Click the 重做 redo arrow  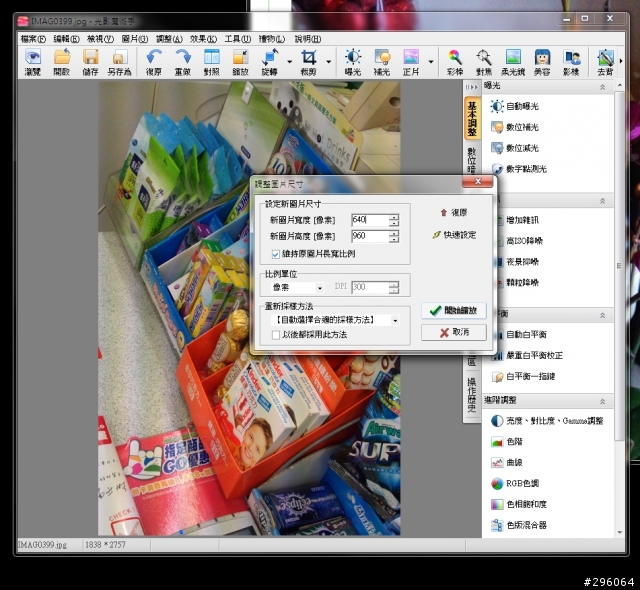point(183,62)
